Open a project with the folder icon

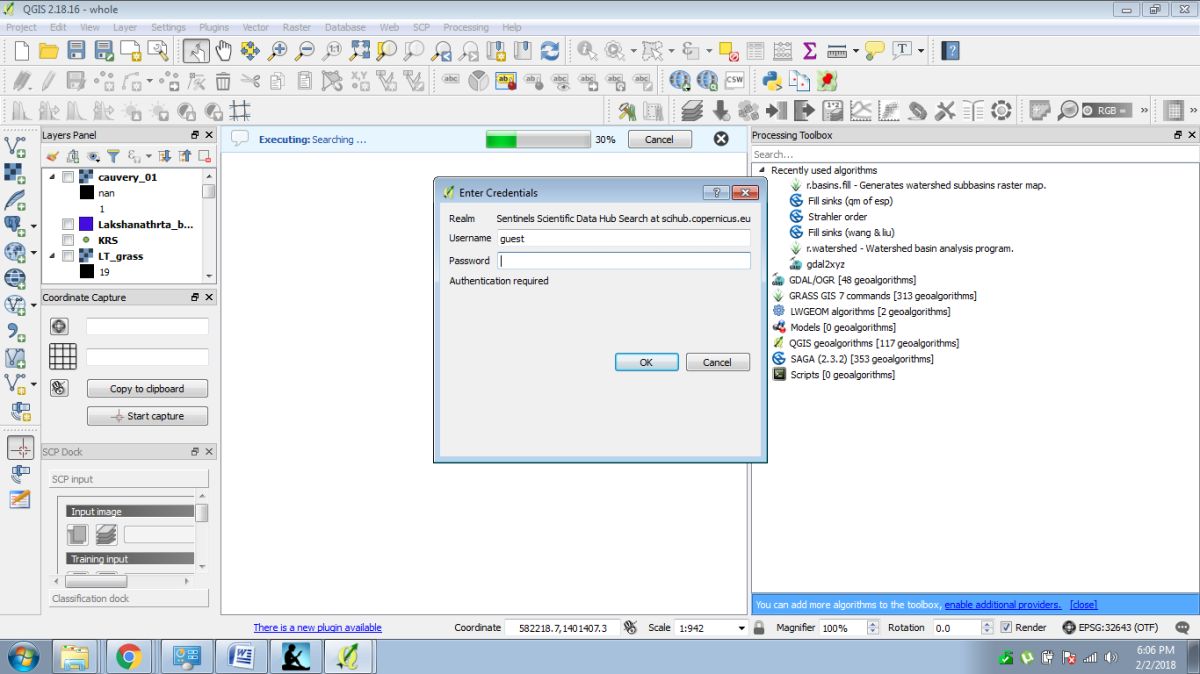click(x=48, y=50)
